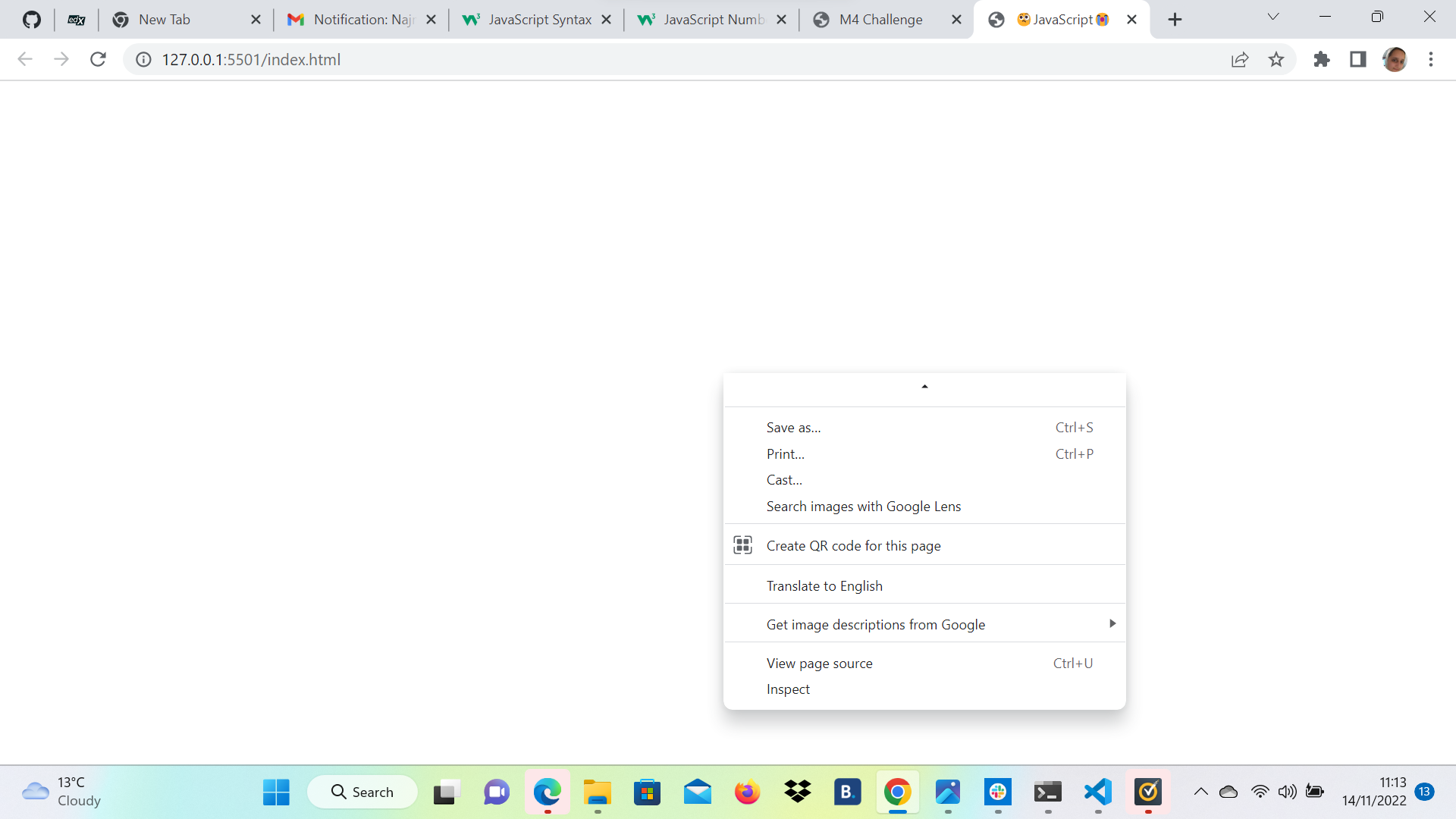Open the browser extensions puzzle icon
The image size is (1456, 819).
(1321, 59)
